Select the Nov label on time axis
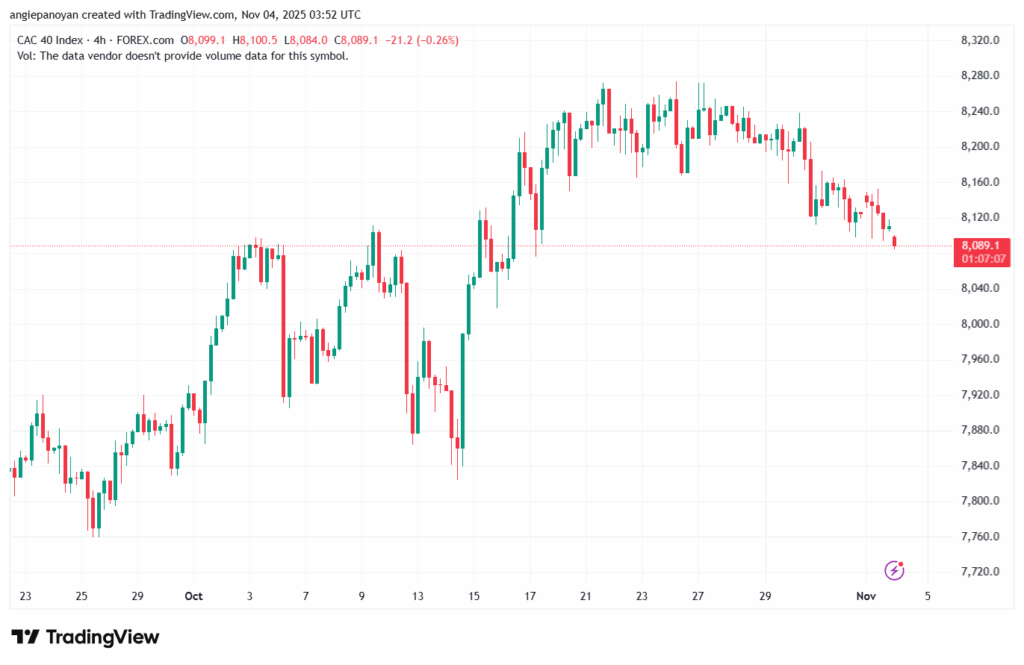 [868, 596]
